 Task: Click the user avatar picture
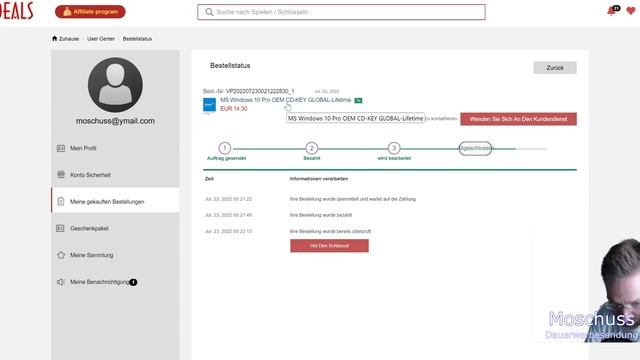(x=115, y=85)
